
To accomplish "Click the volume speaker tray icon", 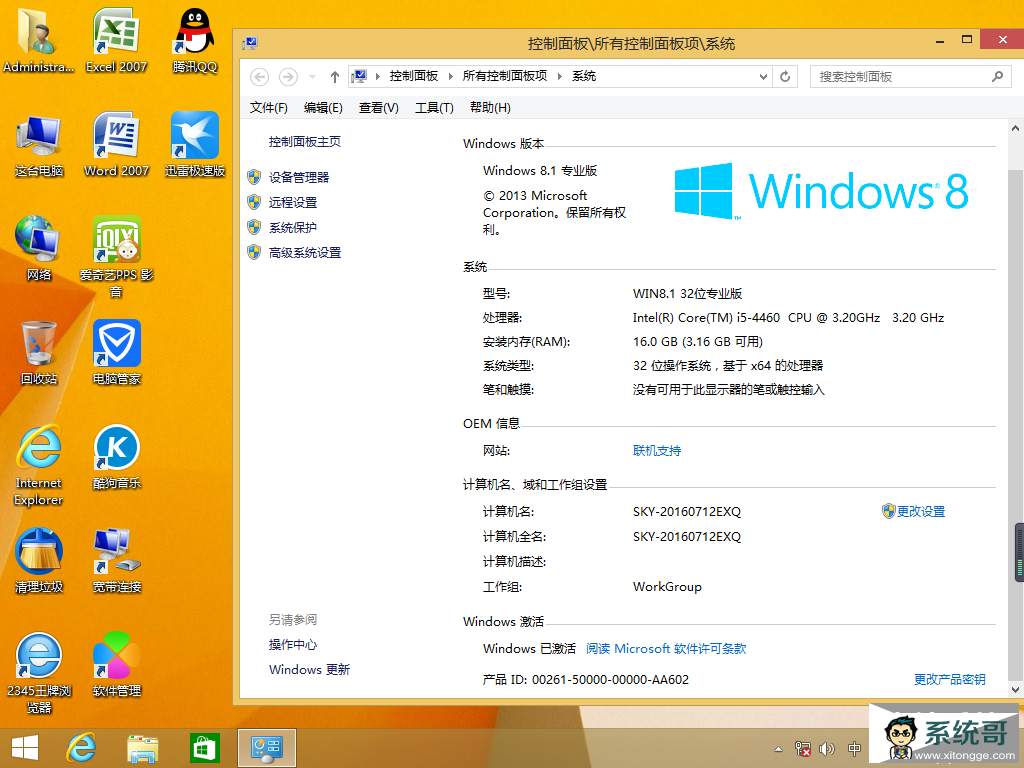I will pos(827,749).
